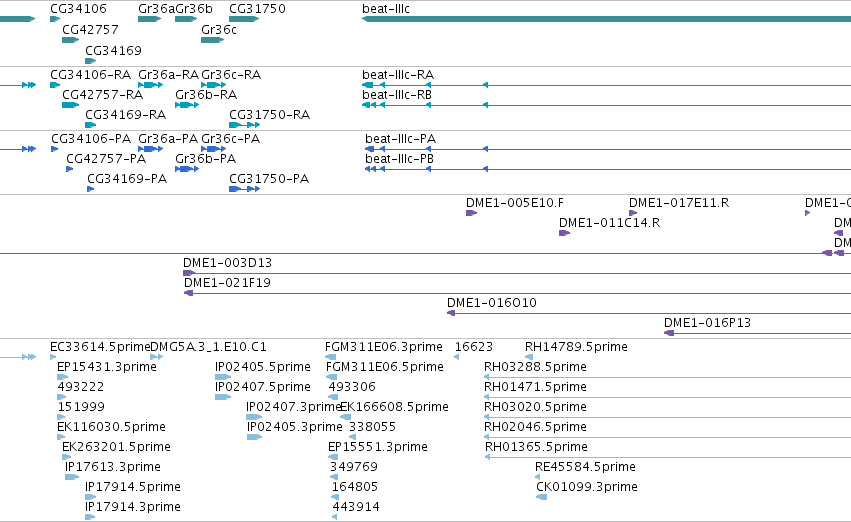851x522 pixels.
Task: Click the CG34169 gene feature
Action: tap(90, 61)
